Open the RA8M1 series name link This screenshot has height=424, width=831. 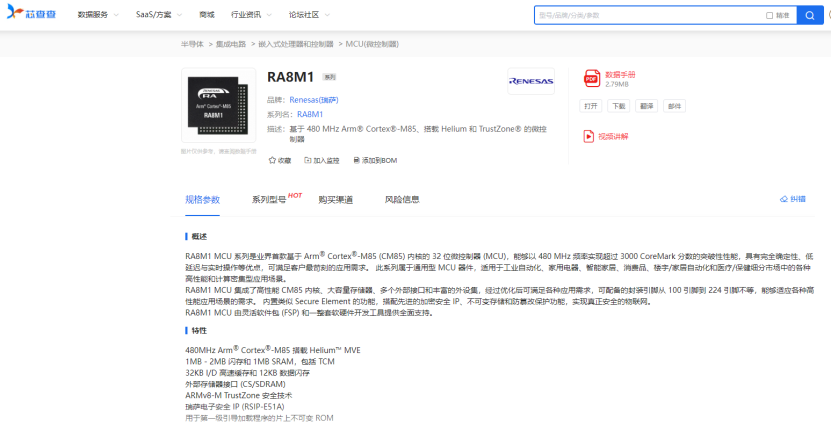pos(310,114)
